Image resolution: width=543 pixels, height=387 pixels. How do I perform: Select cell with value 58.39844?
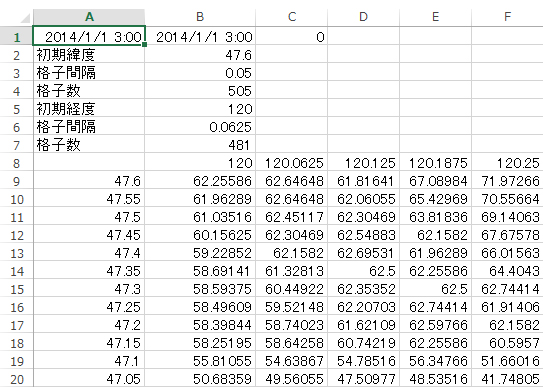200,325
